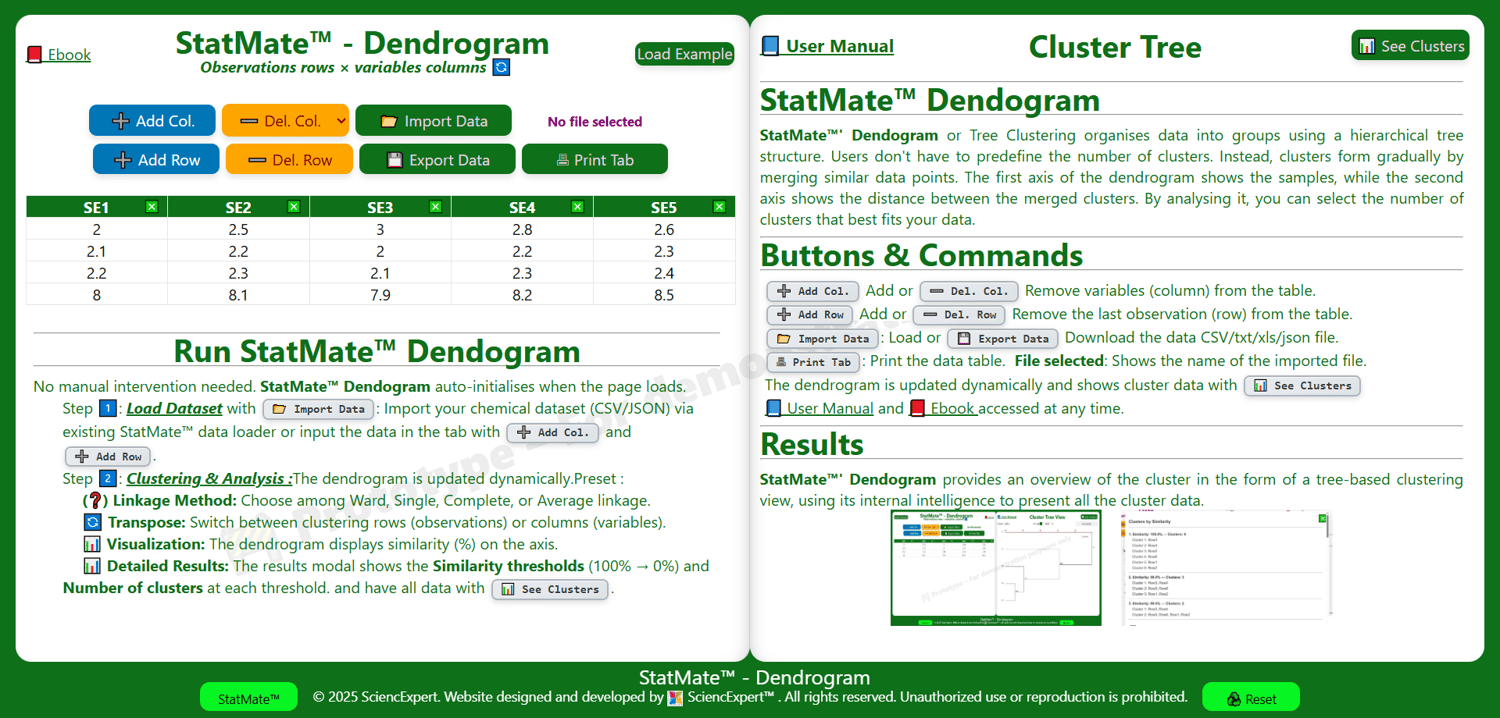Click the Print Tab button

pos(594,159)
